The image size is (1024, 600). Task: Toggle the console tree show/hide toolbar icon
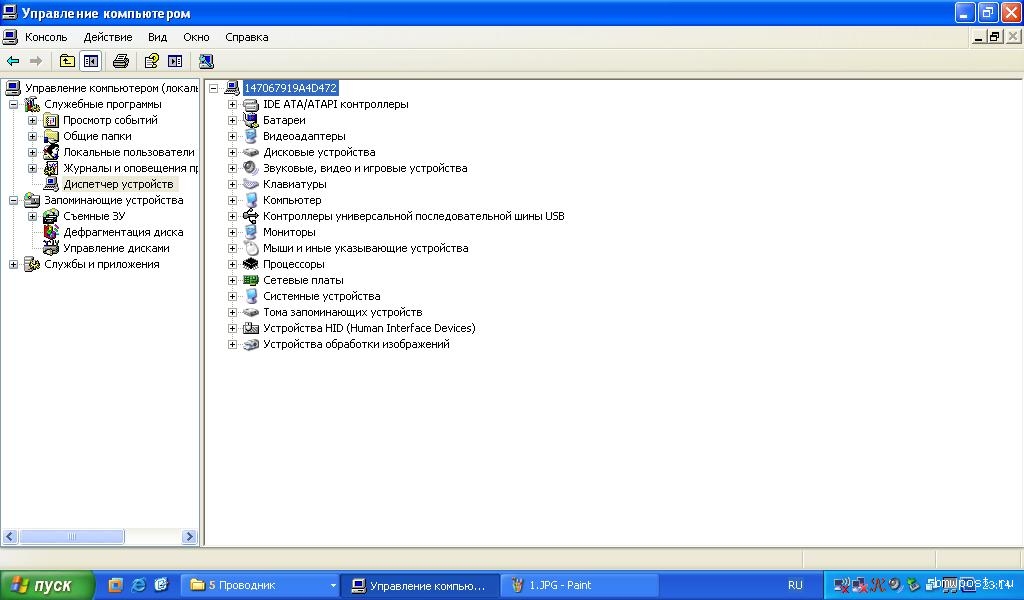coord(91,61)
